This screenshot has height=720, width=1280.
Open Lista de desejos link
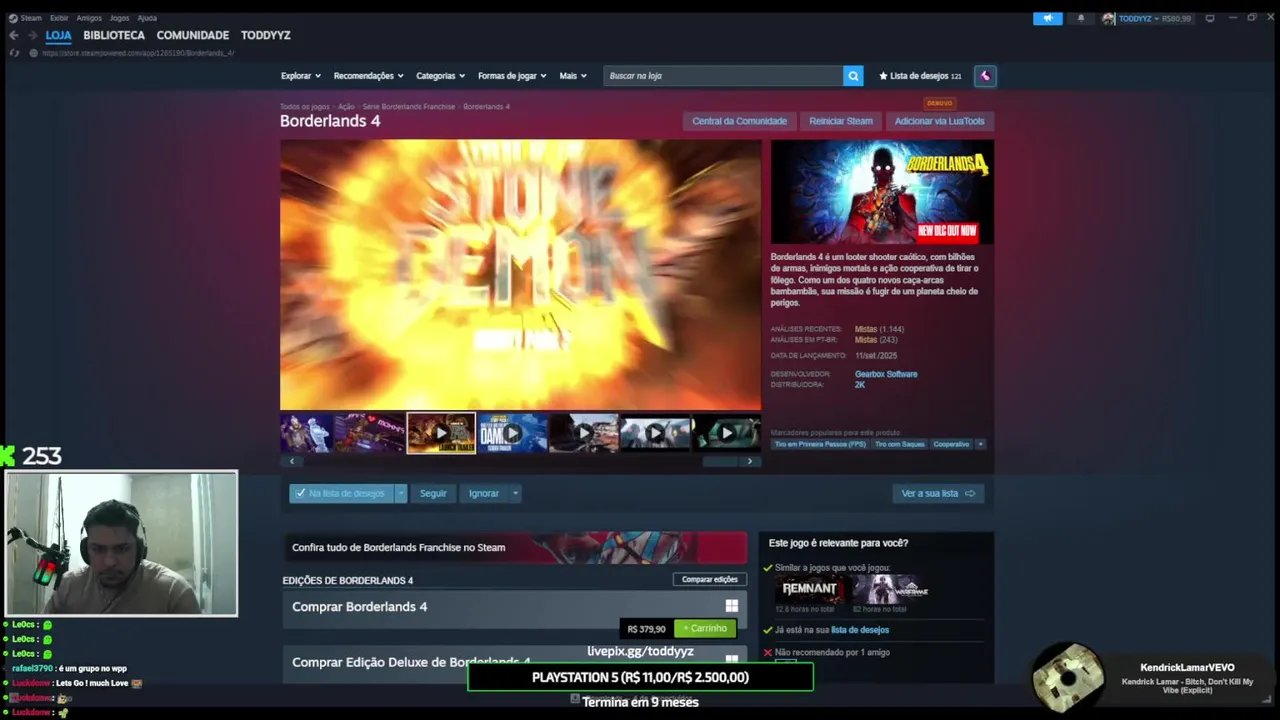[x=920, y=76]
